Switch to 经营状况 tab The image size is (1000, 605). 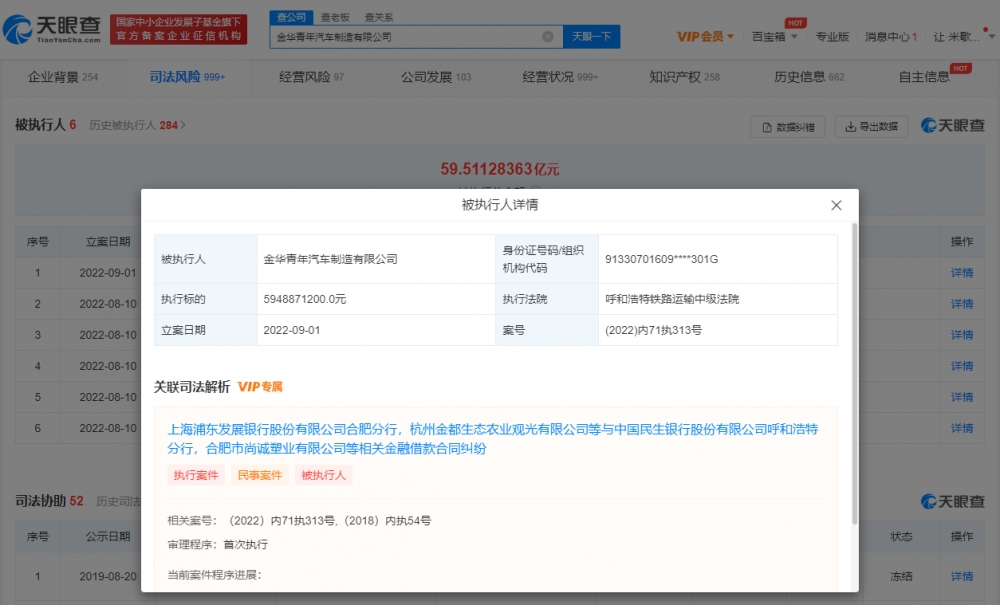pyautogui.click(x=560, y=77)
